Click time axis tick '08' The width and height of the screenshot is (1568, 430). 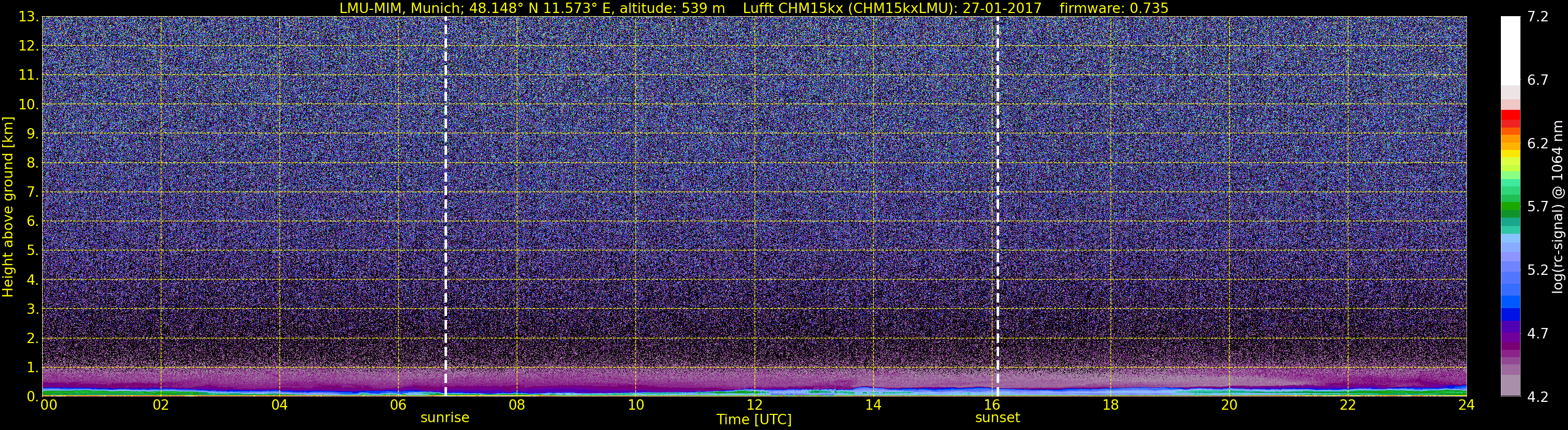(517, 405)
